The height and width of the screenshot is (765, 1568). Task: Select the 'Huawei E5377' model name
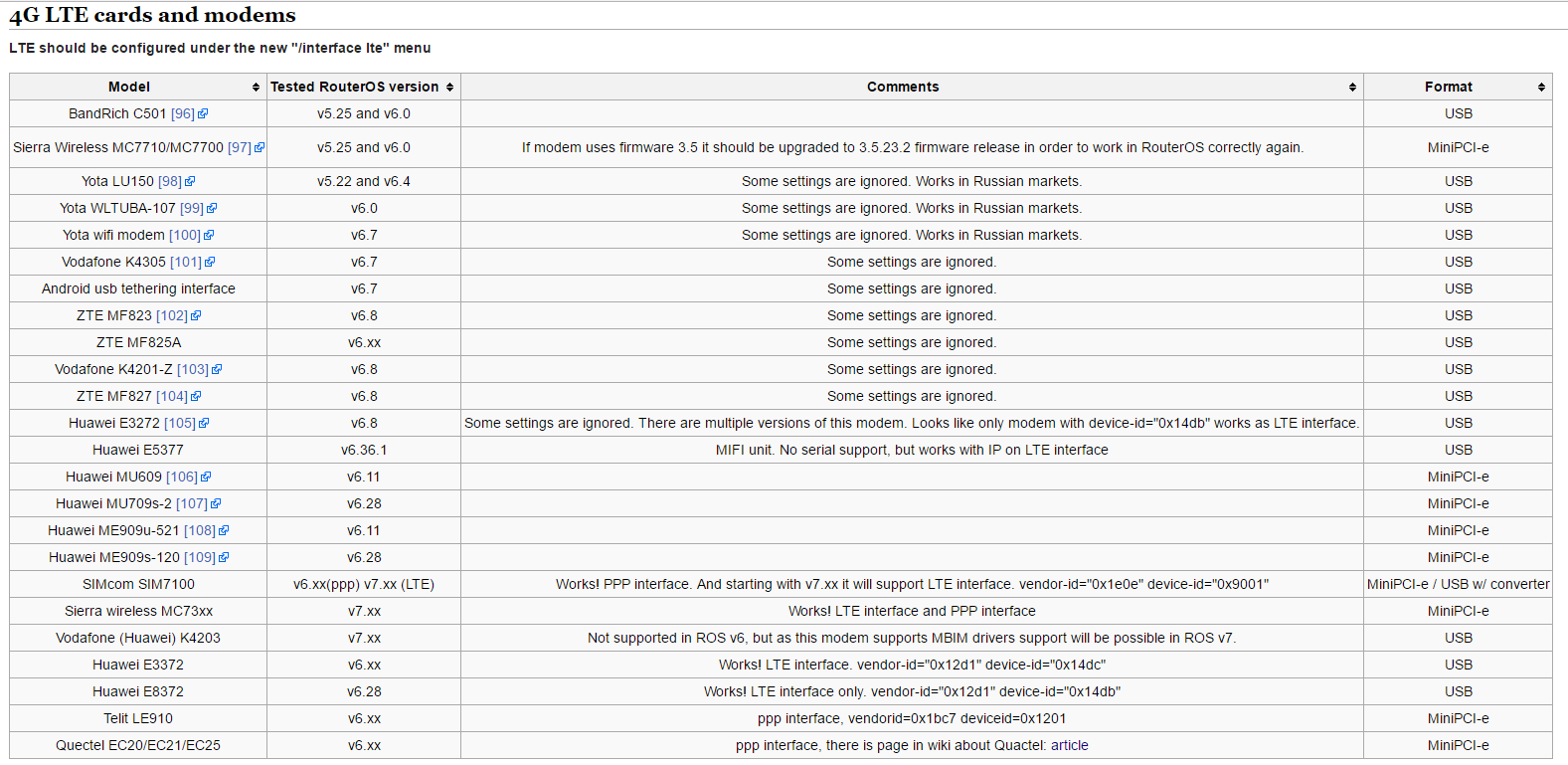[138, 450]
